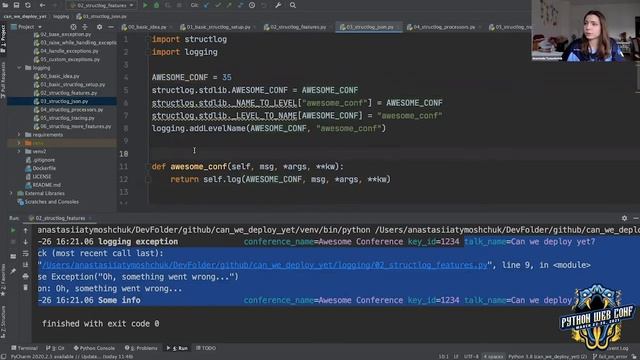Image resolution: width=640 pixels, height=360 pixels.
Task: Change UTF-8 file encoding in status bar
Action: coord(471,357)
